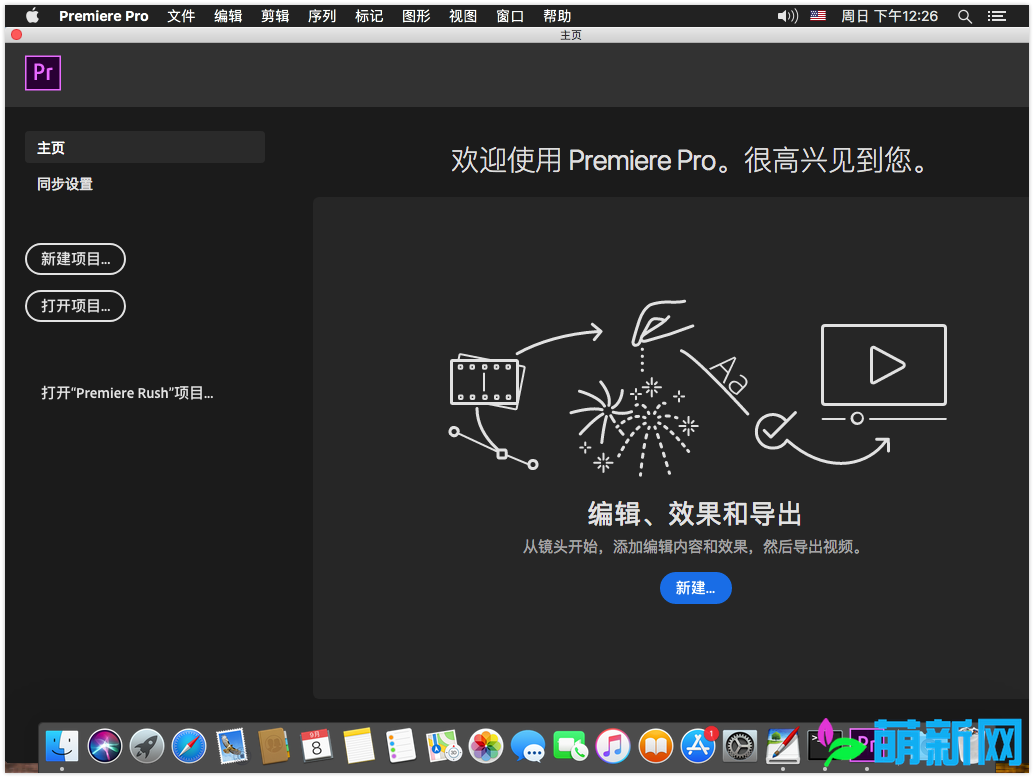
Task: Open App Store with badge in Dock
Action: (698, 746)
